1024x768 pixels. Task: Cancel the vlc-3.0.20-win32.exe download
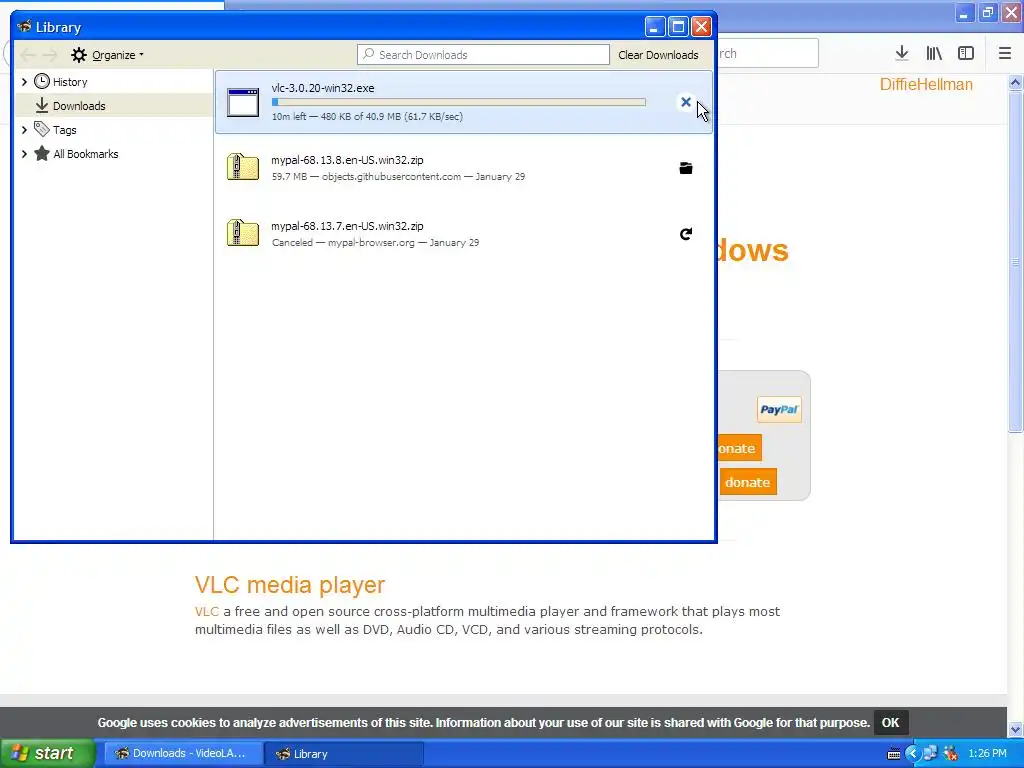click(x=686, y=102)
